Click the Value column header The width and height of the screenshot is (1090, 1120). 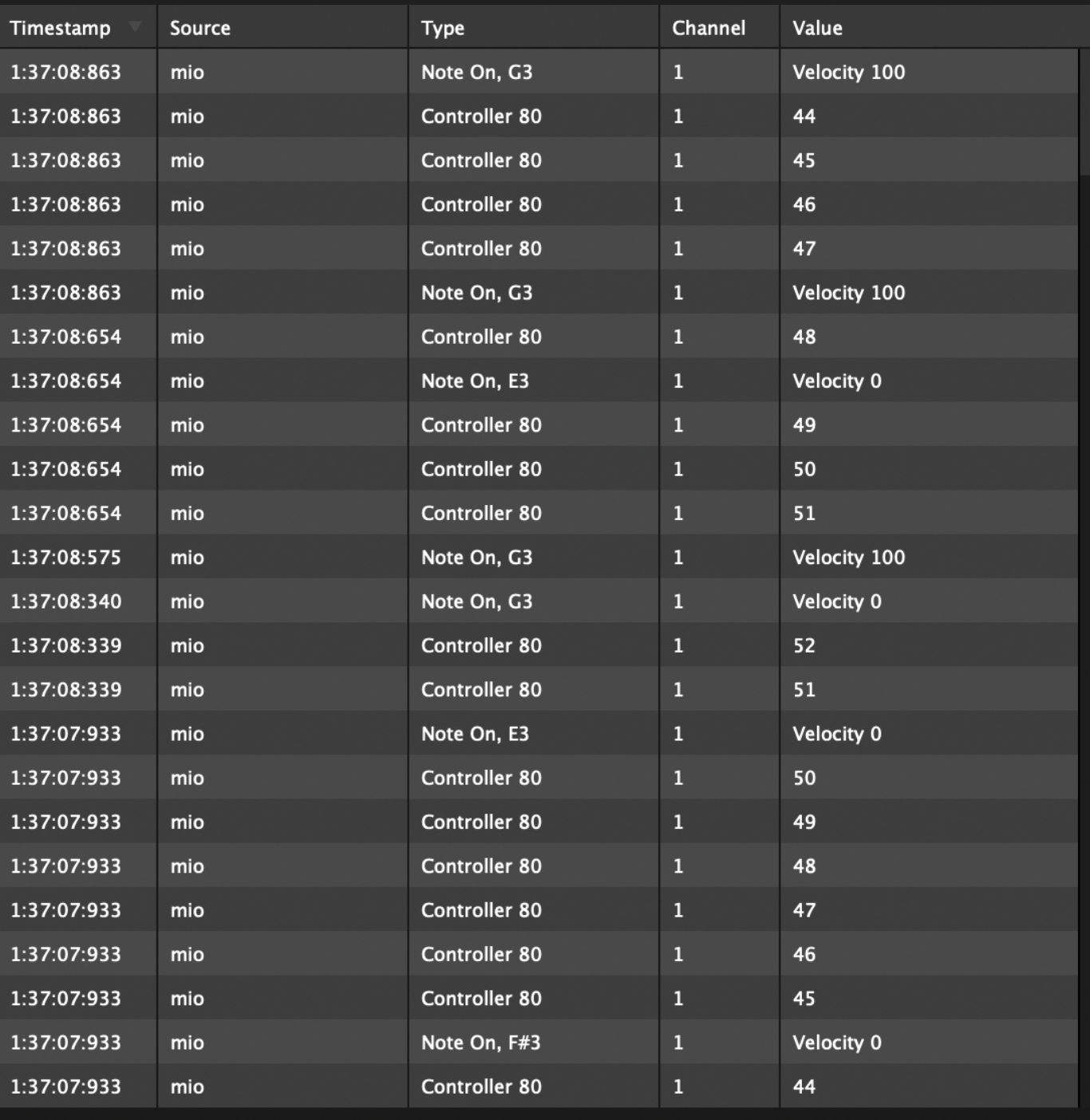[817, 28]
